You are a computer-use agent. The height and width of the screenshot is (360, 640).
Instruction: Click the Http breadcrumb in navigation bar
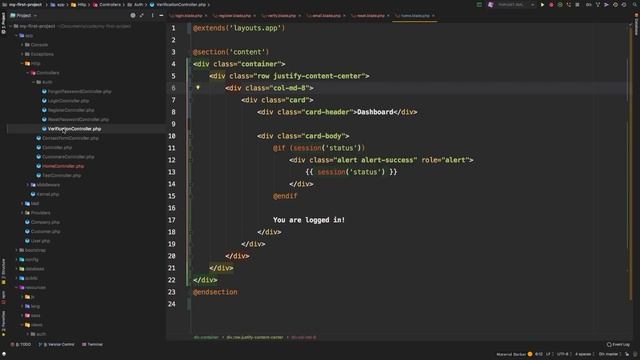pyautogui.click(x=82, y=4)
